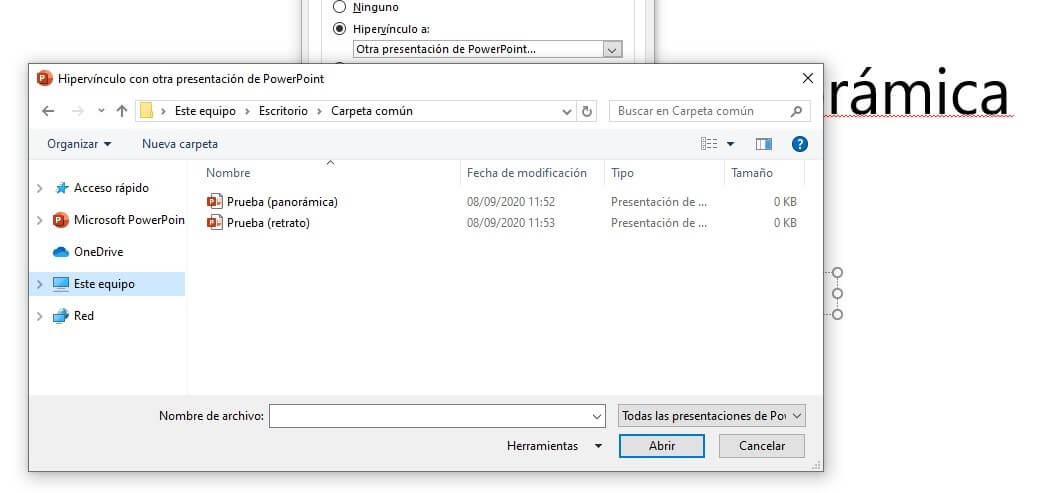Open more view options dropdown arrow
The width and height of the screenshot is (1043, 493).
730,144
